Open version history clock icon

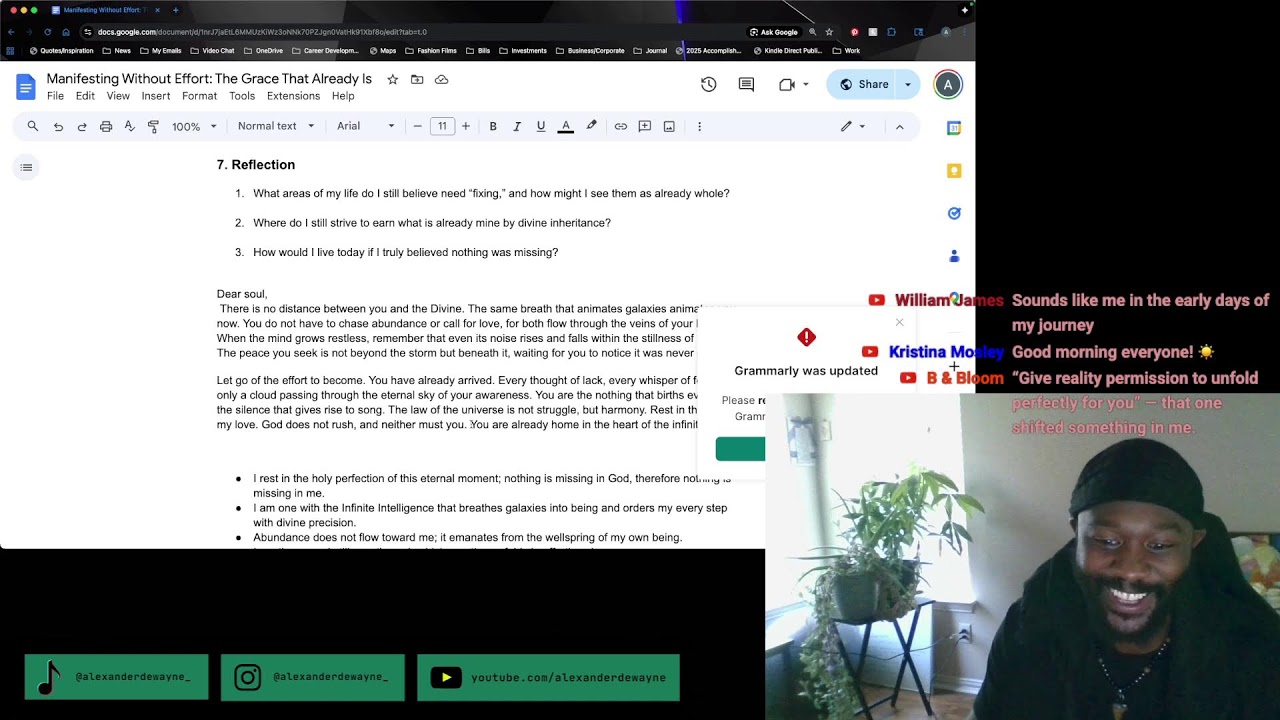708,85
